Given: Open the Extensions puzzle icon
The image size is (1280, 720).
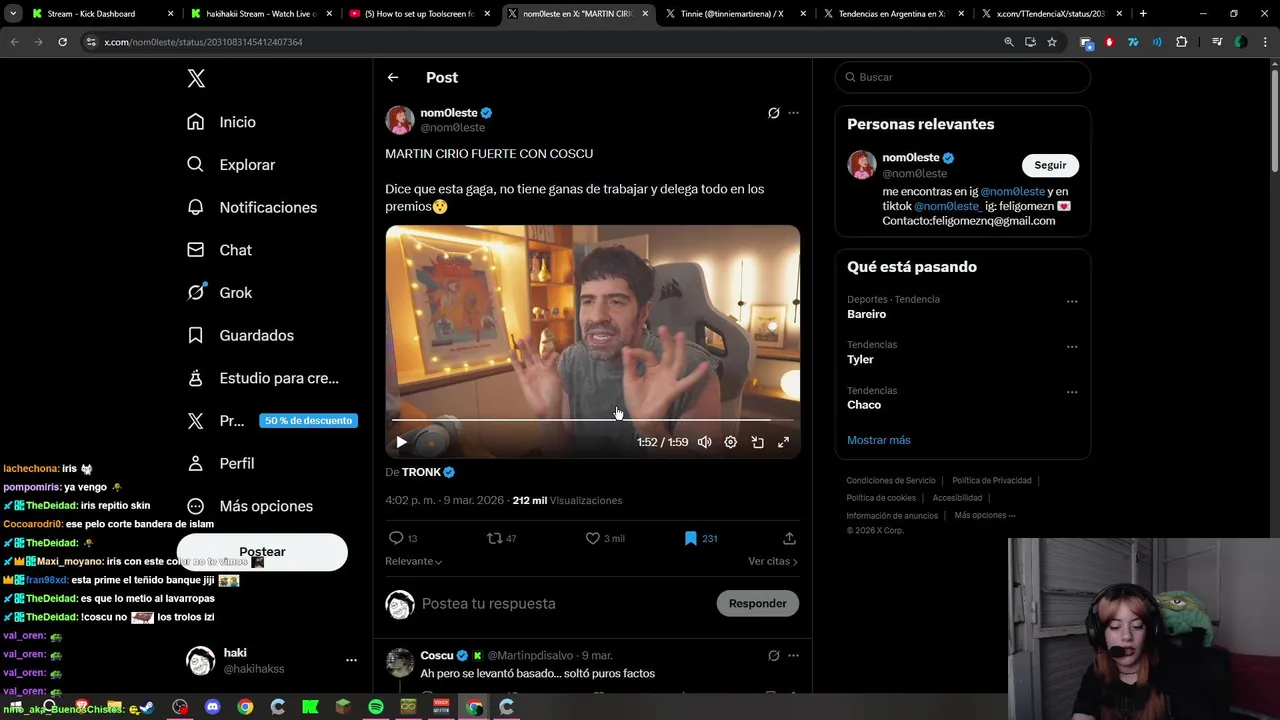Looking at the screenshot, I should click(x=1182, y=42).
